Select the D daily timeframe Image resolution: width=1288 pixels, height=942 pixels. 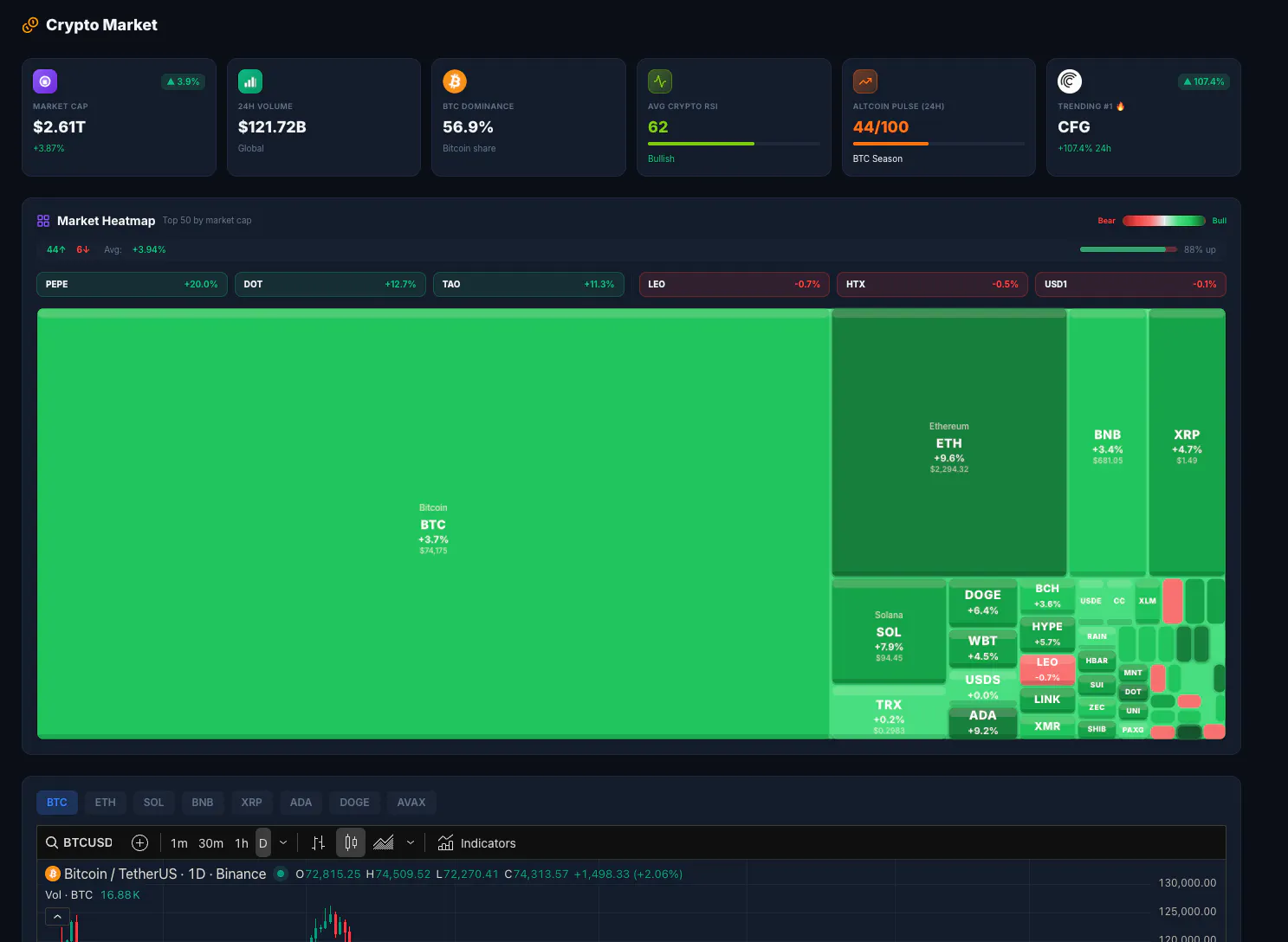263,842
